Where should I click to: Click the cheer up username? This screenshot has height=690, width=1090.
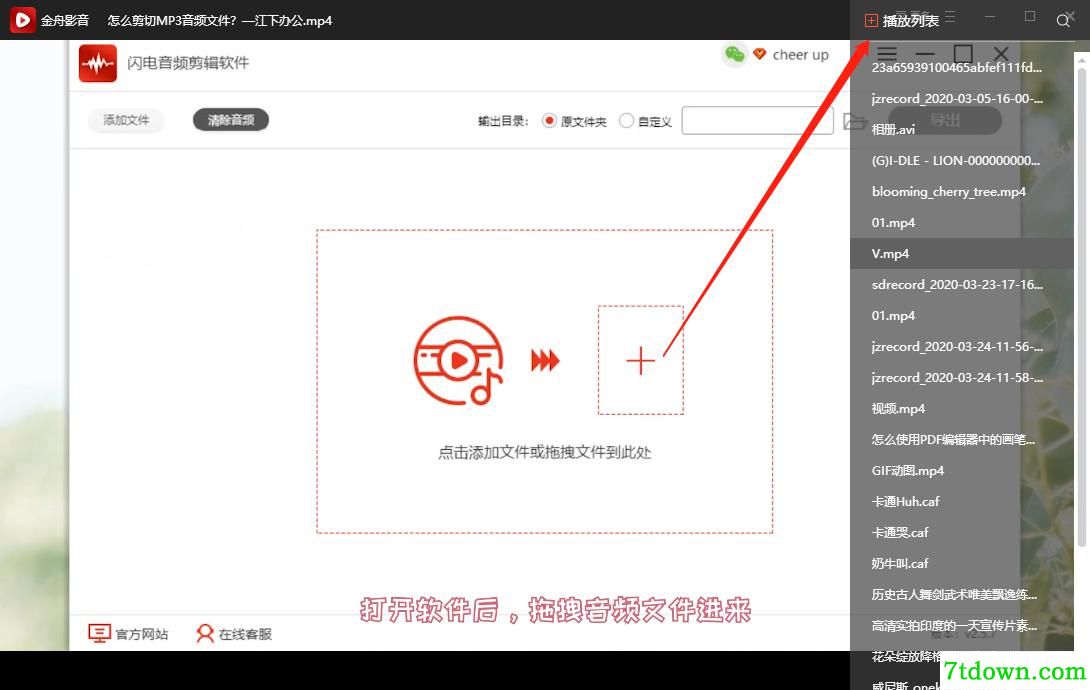click(800, 55)
